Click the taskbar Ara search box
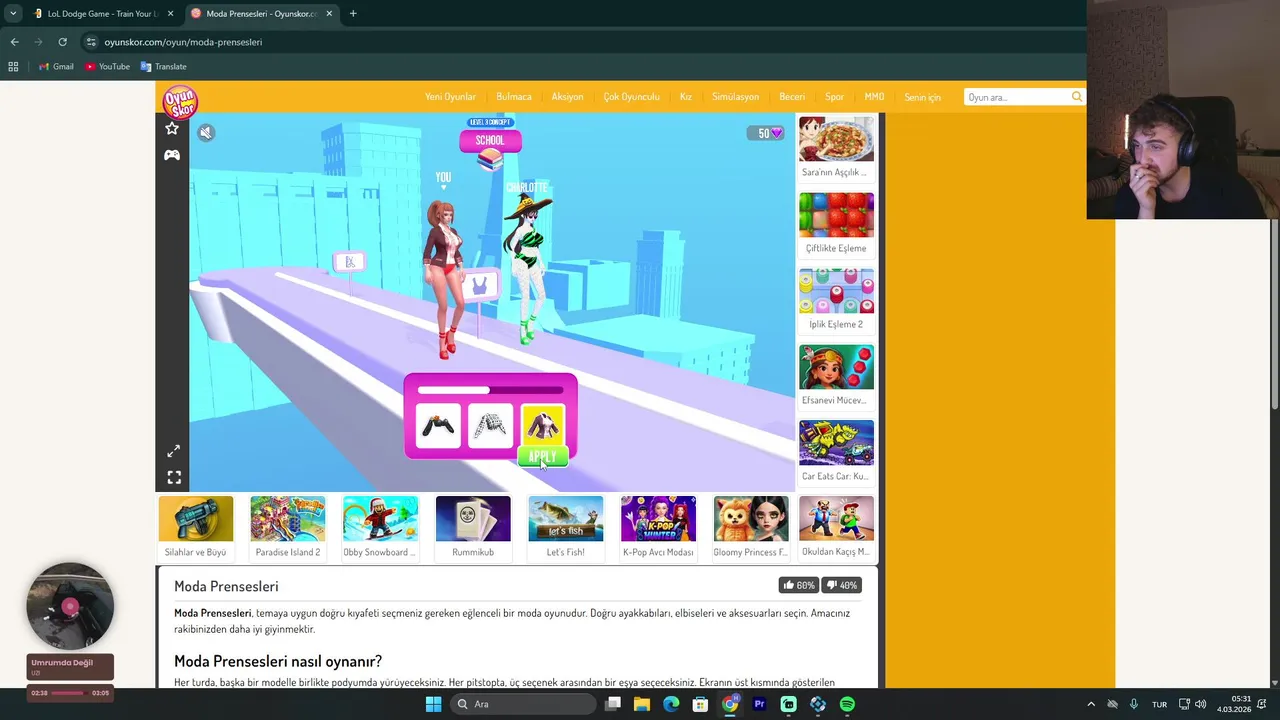 (523, 704)
